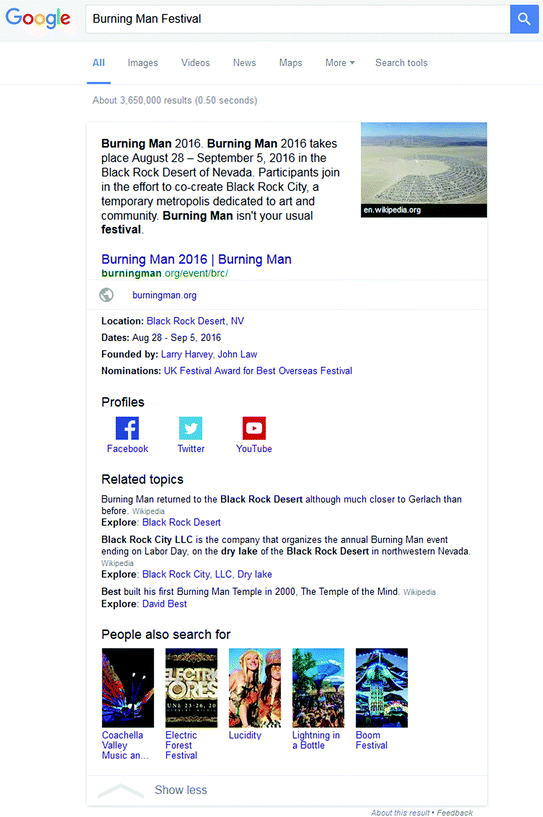Select the All tab
The image size is (543, 817).
coord(98,63)
